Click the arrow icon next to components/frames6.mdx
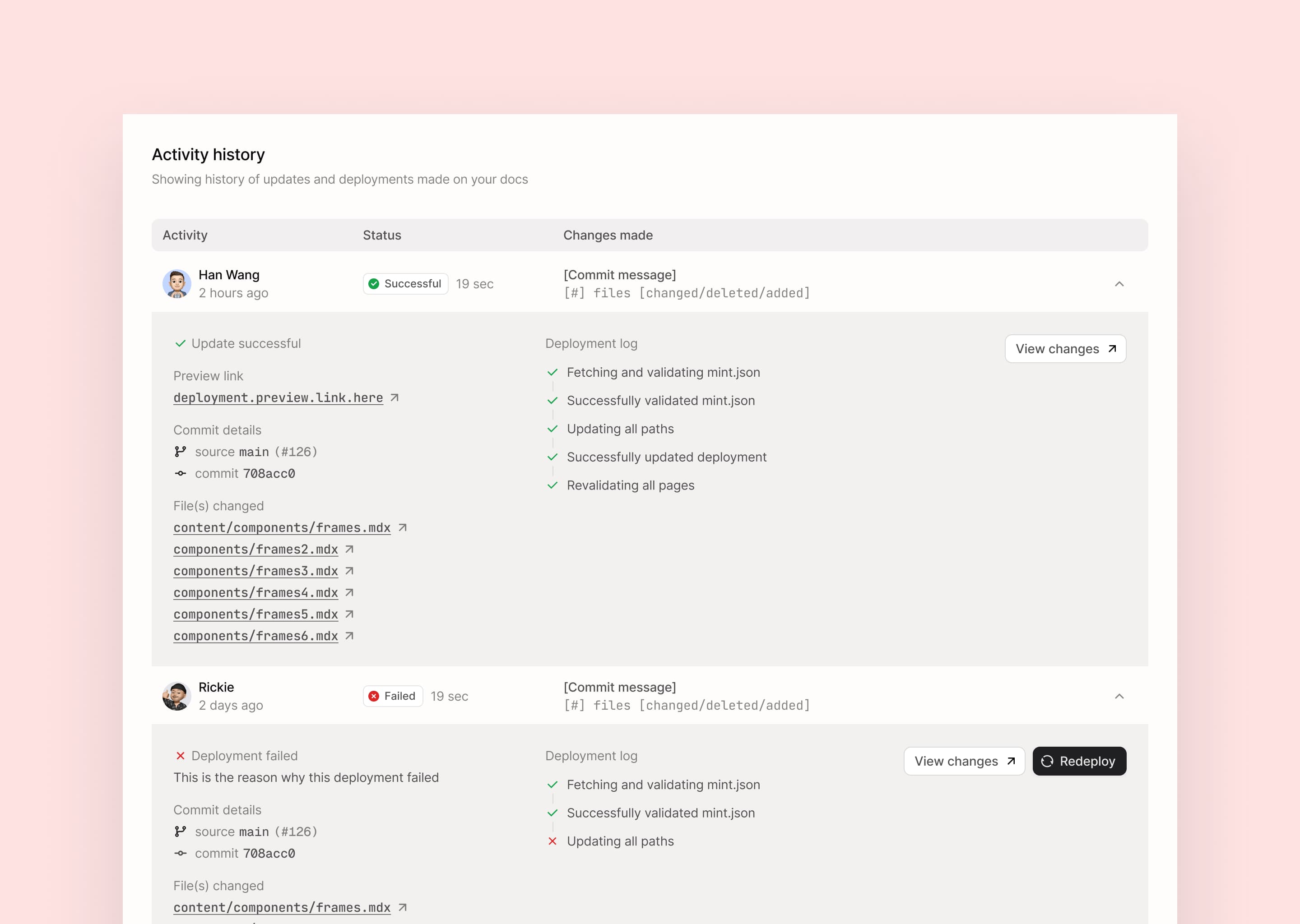Viewport: 1300px width, 924px height. (x=349, y=636)
